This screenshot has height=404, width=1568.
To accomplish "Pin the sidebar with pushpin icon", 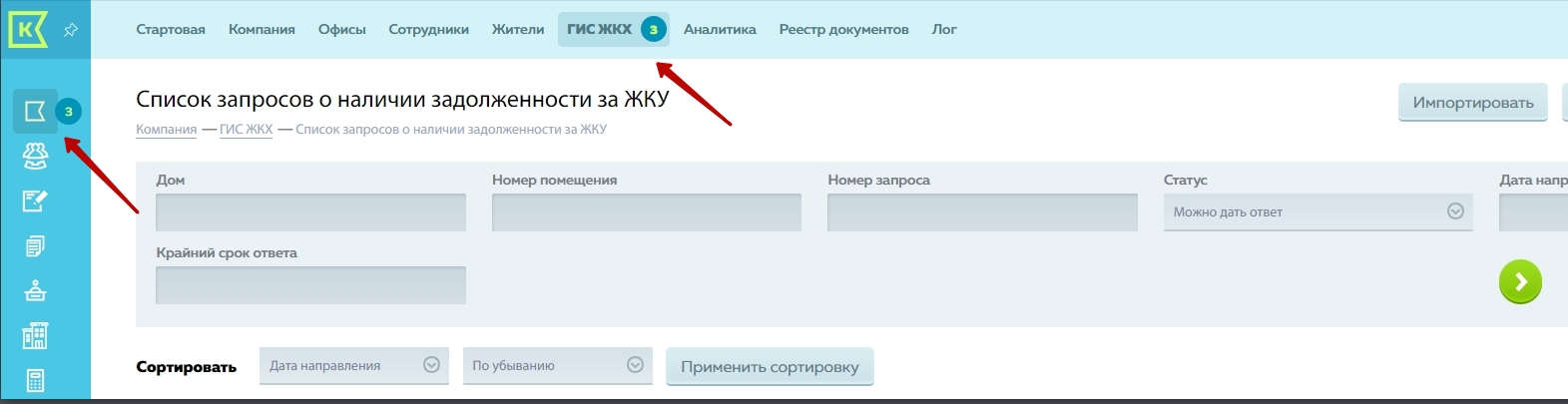I will [71, 30].
